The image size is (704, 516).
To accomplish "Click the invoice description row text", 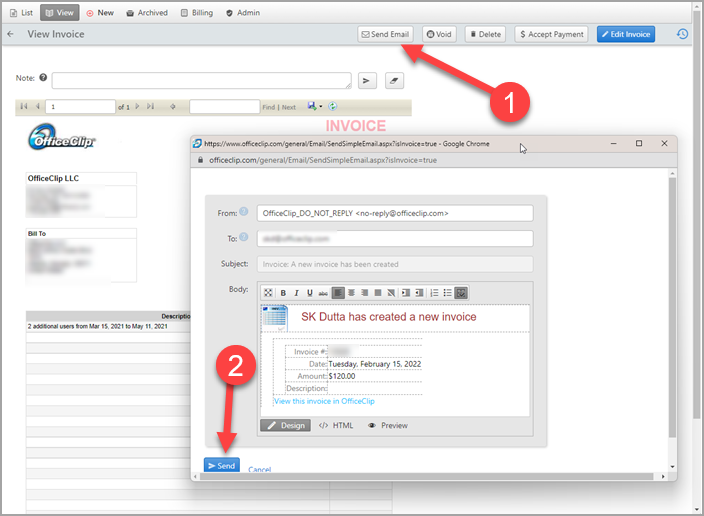I will [x=97, y=326].
